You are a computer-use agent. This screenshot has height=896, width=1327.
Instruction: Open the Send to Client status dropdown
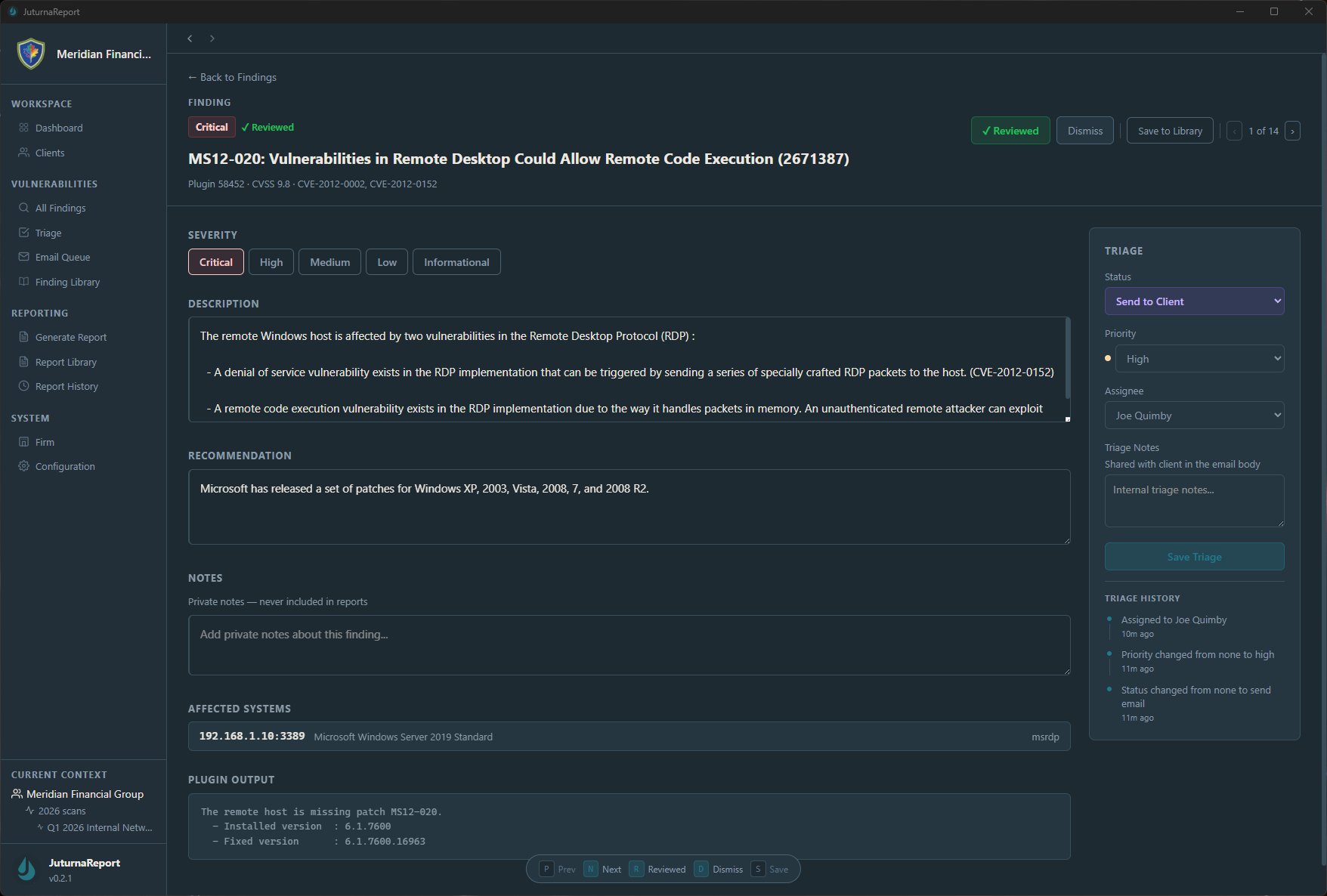click(x=1194, y=301)
